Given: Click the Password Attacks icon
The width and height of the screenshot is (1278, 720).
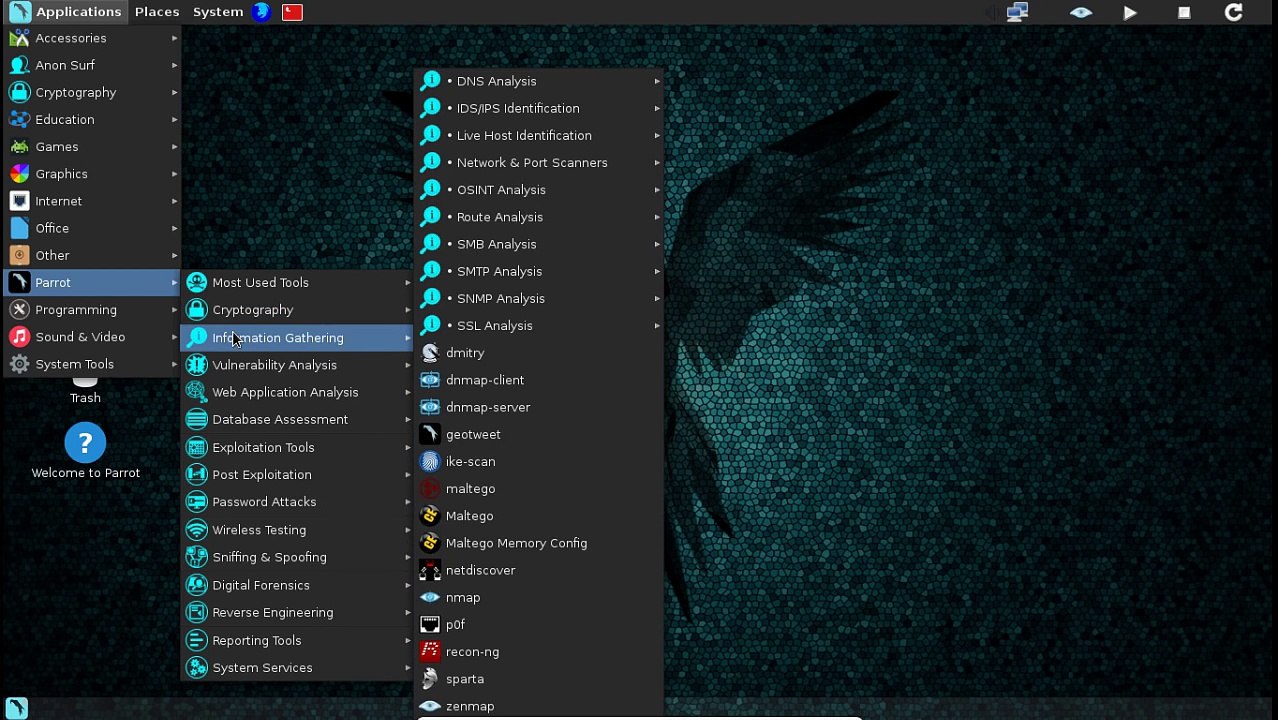Looking at the screenshot, I should click(197, 502).
